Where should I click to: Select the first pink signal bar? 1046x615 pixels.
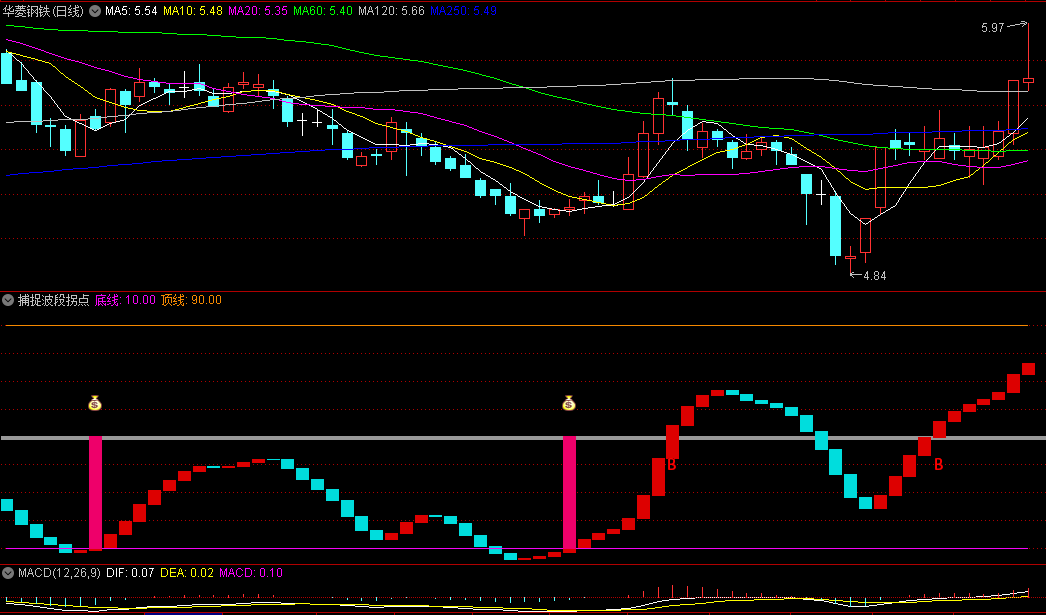pyautogui.click(x=95, y=493)
